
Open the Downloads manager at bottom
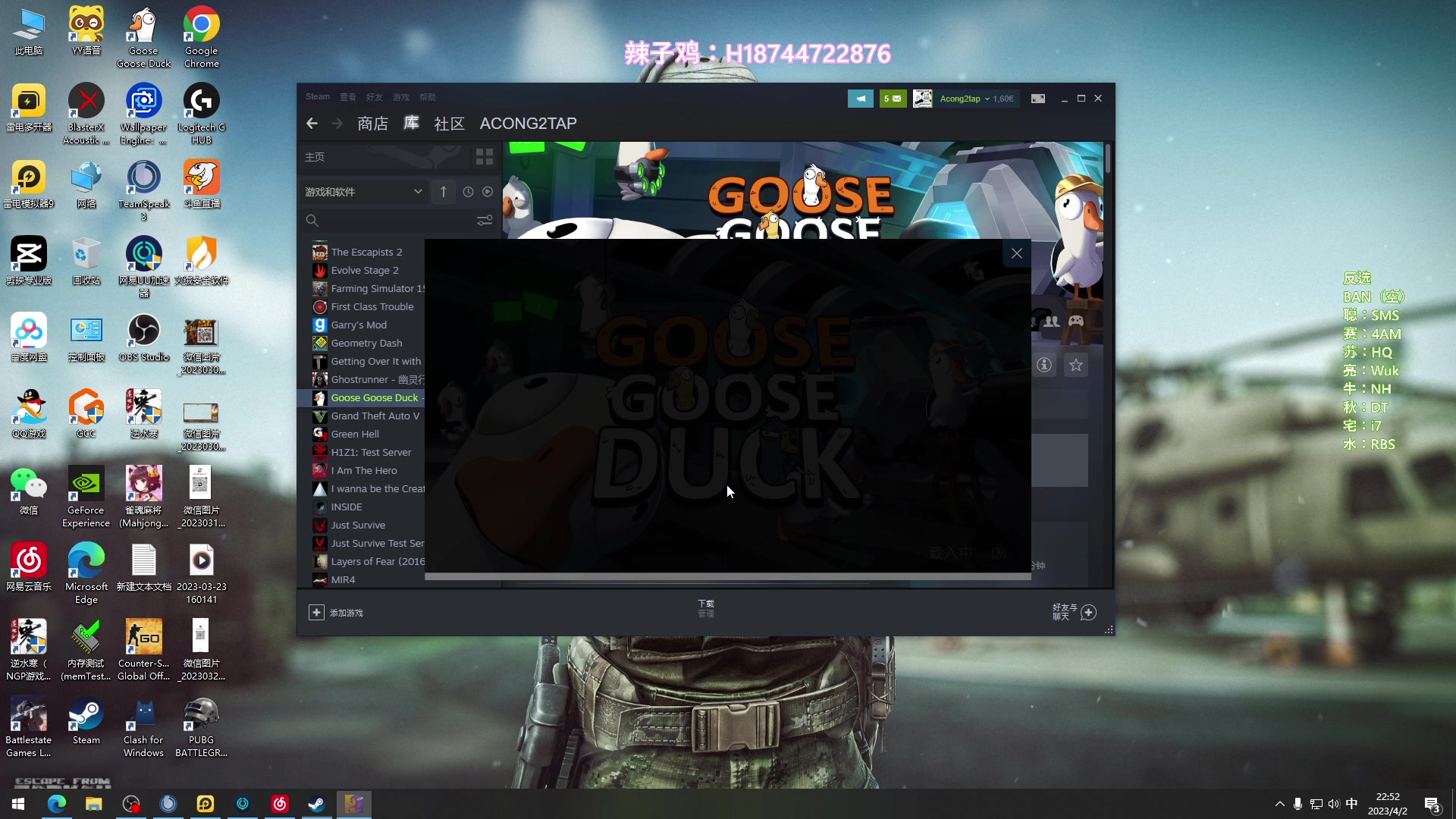[x=706, y=608]
